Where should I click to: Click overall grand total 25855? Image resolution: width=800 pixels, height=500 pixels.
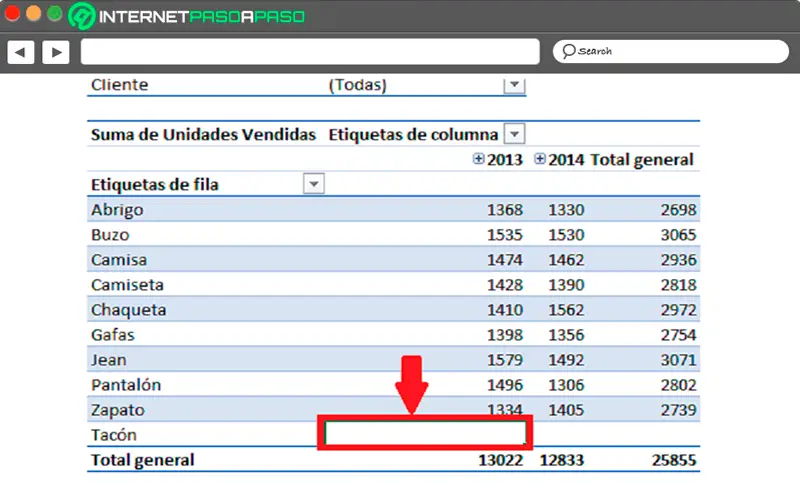[x=674, y=460]
